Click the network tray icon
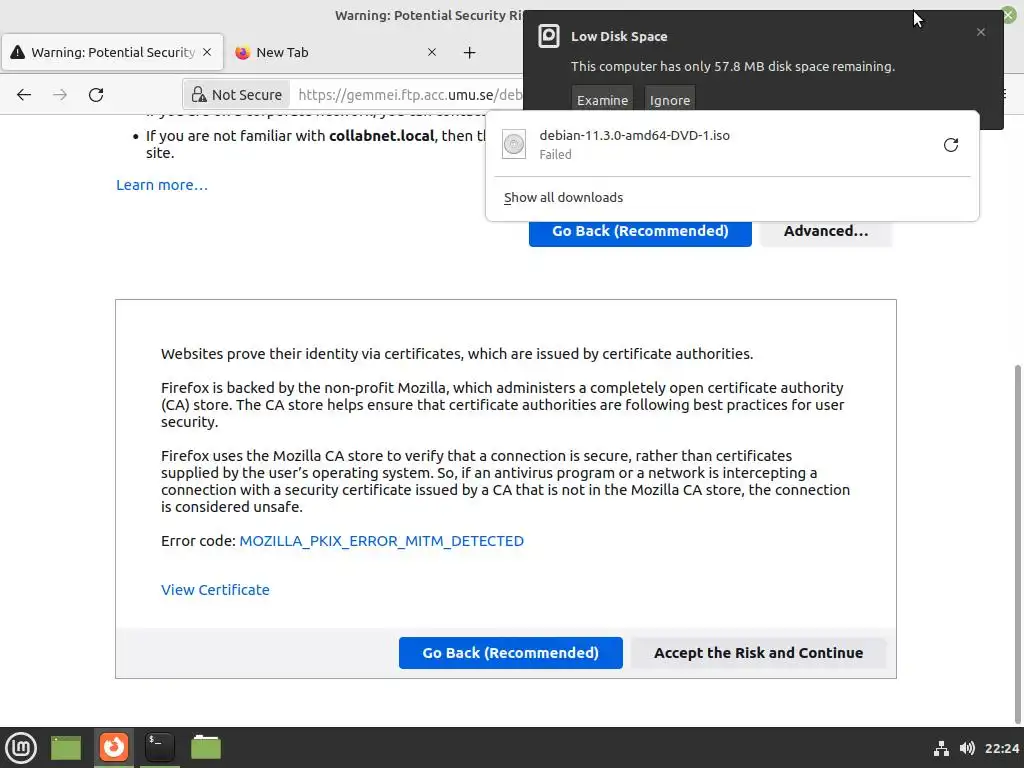 pyautogui.click(x=941, y=748)
